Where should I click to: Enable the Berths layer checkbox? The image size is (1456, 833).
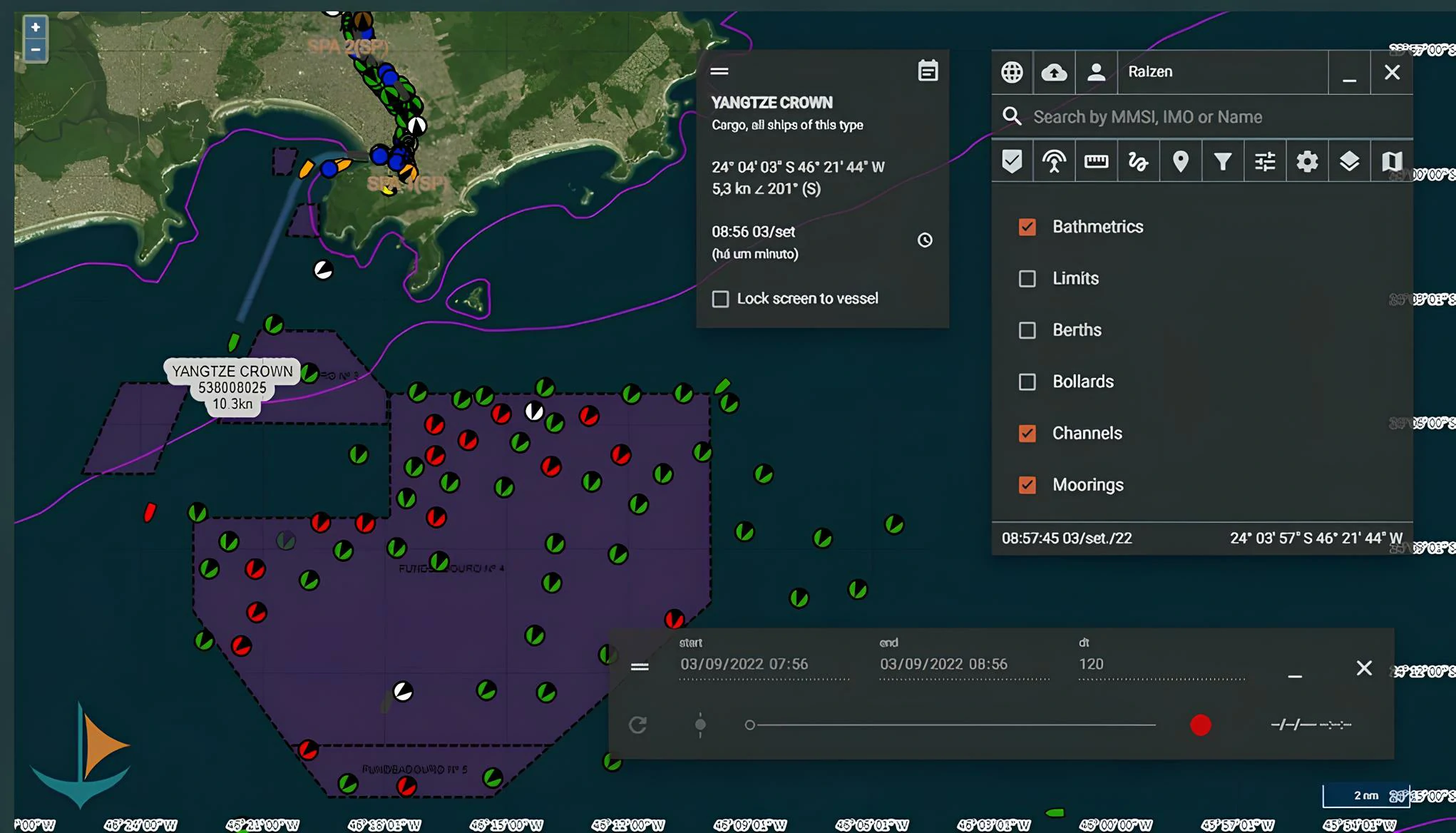tap(1027, 330)
